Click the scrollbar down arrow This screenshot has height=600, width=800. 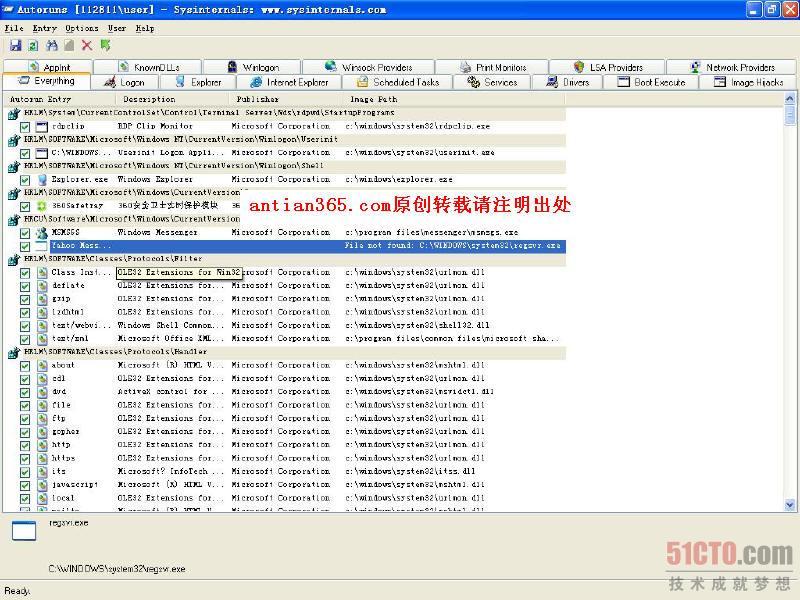point(789,505)
